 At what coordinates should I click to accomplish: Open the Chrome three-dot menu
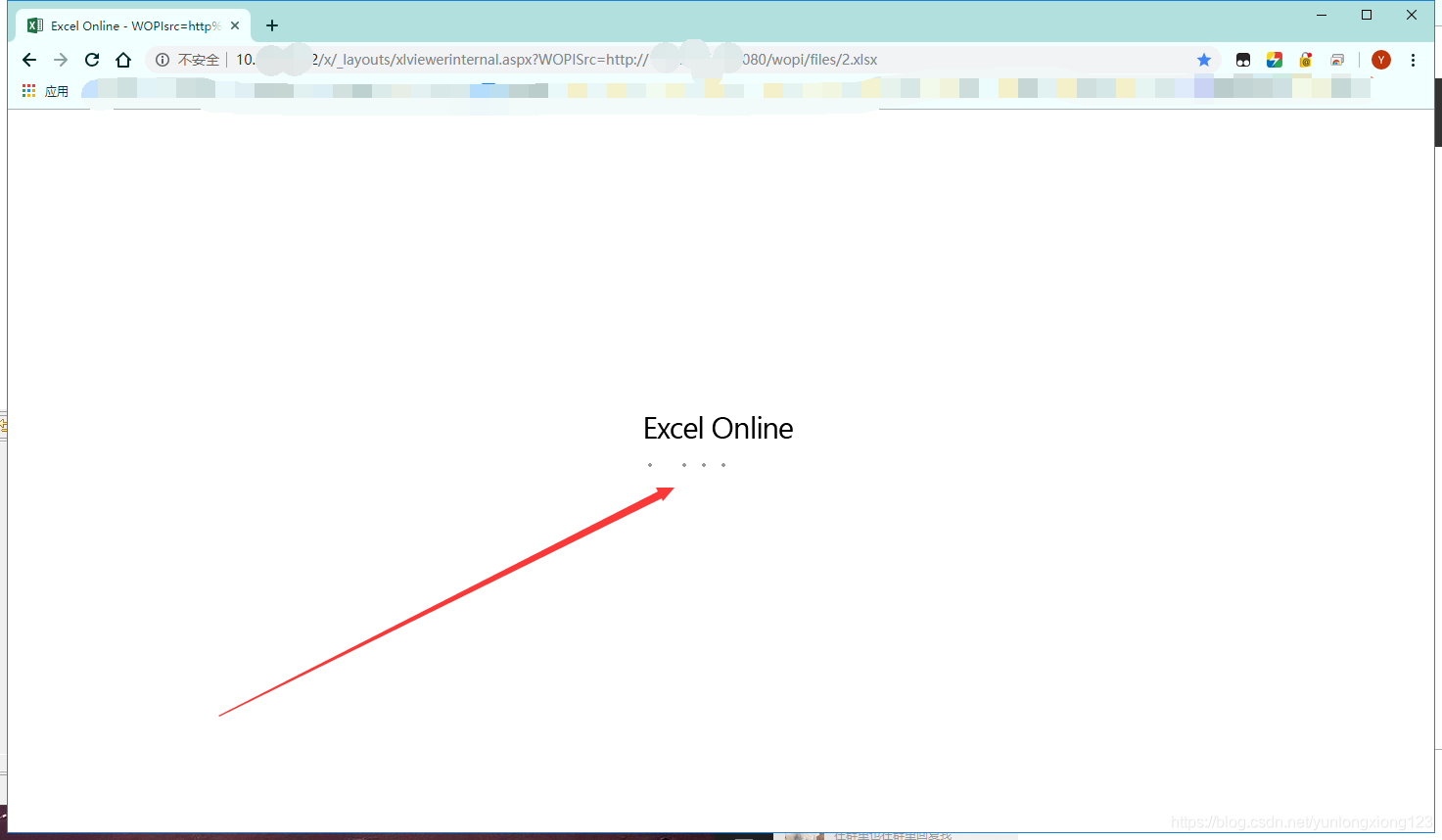pyautogui.click(x=1413, y=60)
